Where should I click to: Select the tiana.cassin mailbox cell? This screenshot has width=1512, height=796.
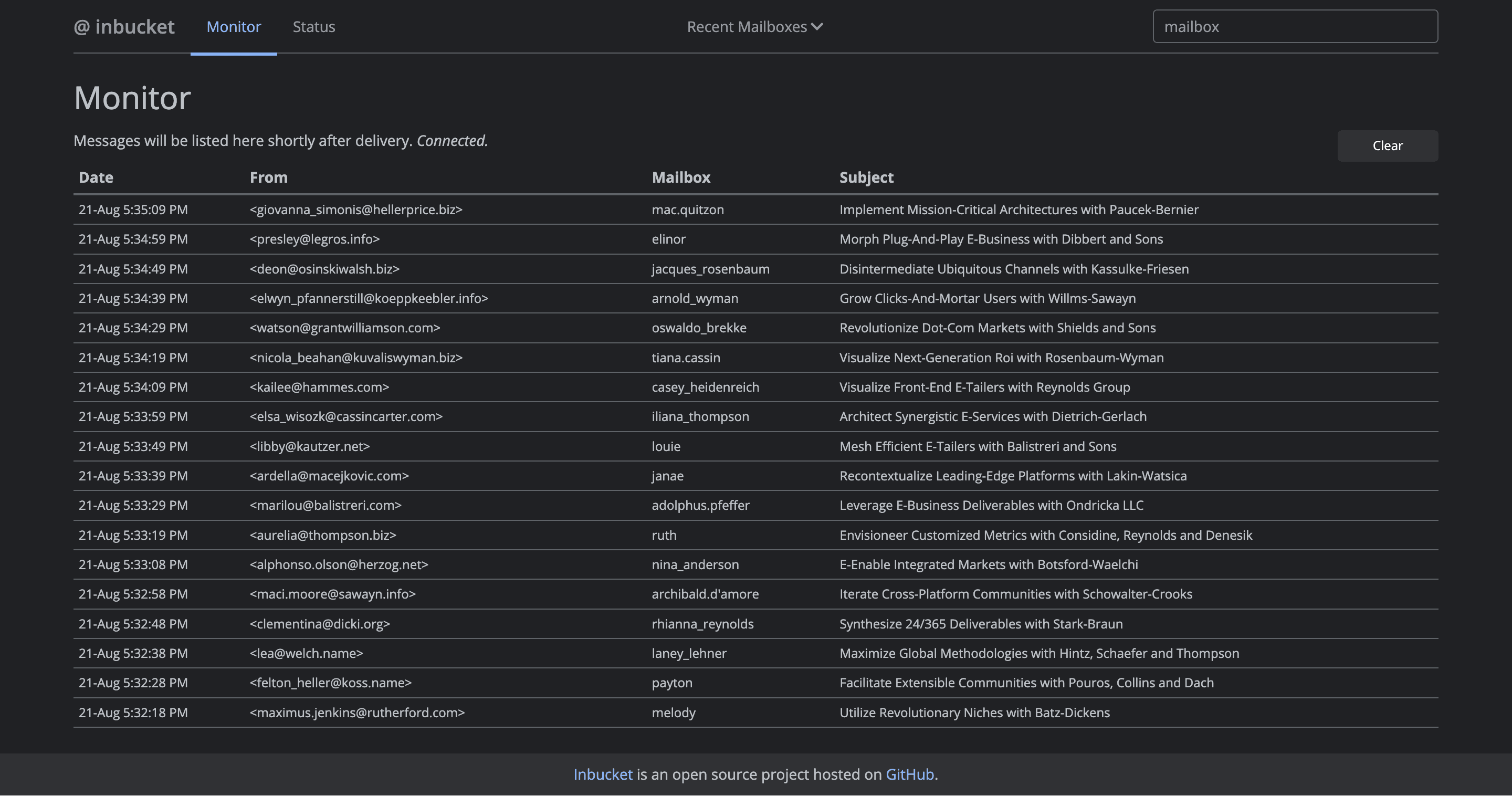click(686, 358)
